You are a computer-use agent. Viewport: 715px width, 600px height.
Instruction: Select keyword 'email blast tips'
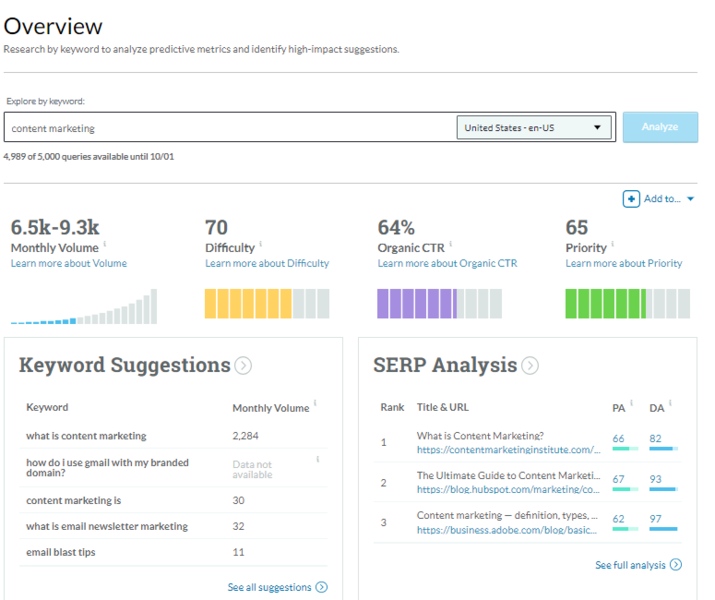point(61,552)
